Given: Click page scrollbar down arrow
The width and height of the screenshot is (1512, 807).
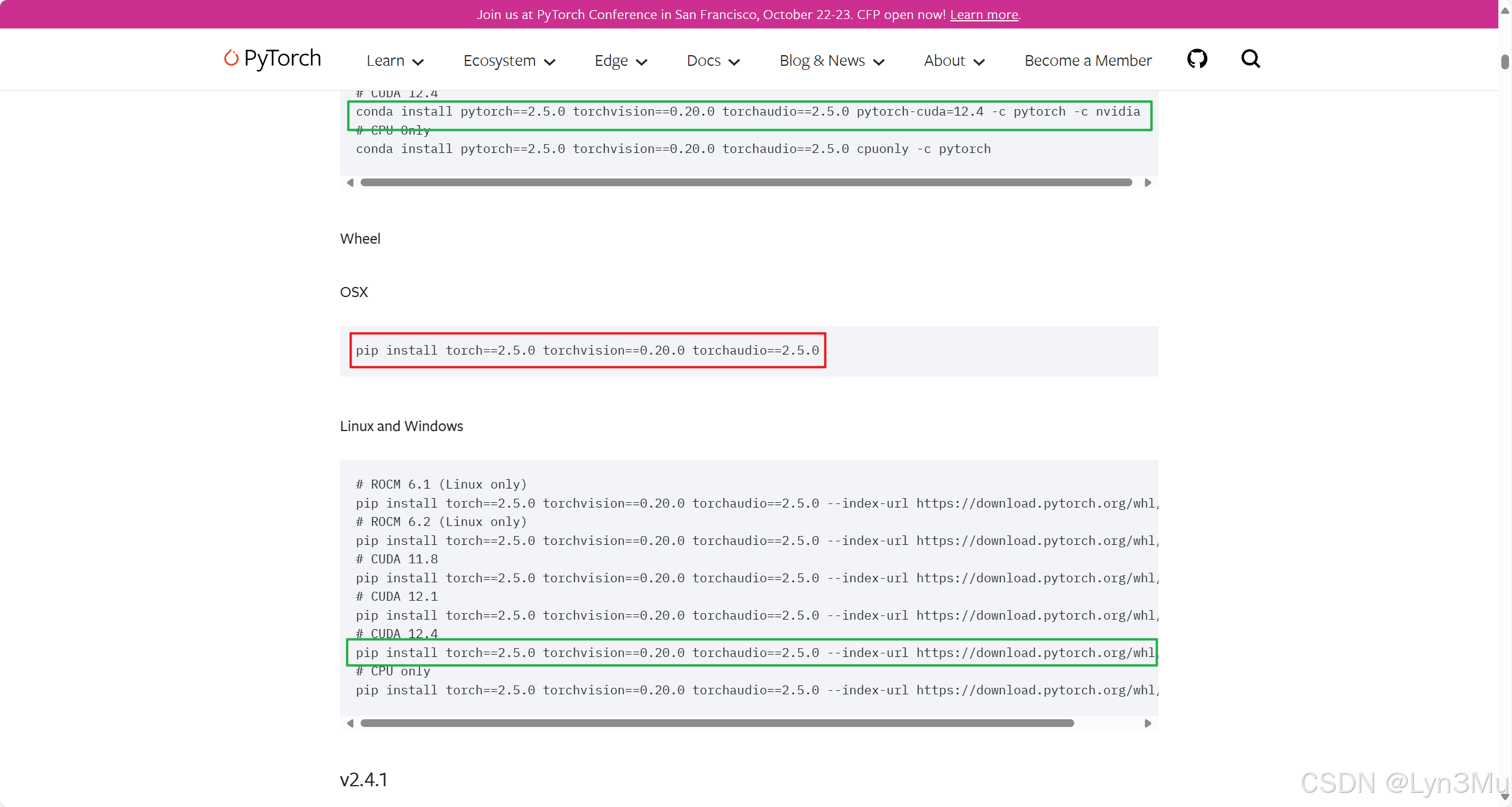Looking at the screenshot, I should (x=1505, y=798).
